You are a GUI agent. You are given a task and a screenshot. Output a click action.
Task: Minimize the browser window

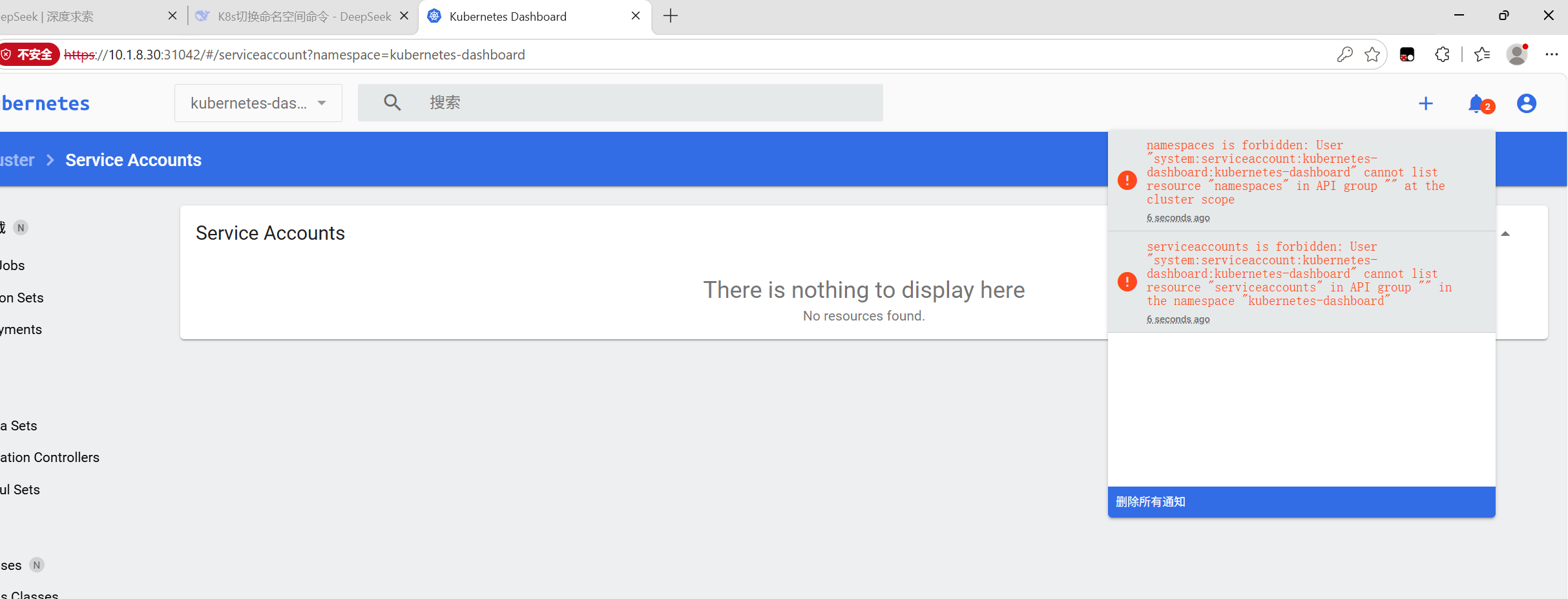(x=1459, y=16)
